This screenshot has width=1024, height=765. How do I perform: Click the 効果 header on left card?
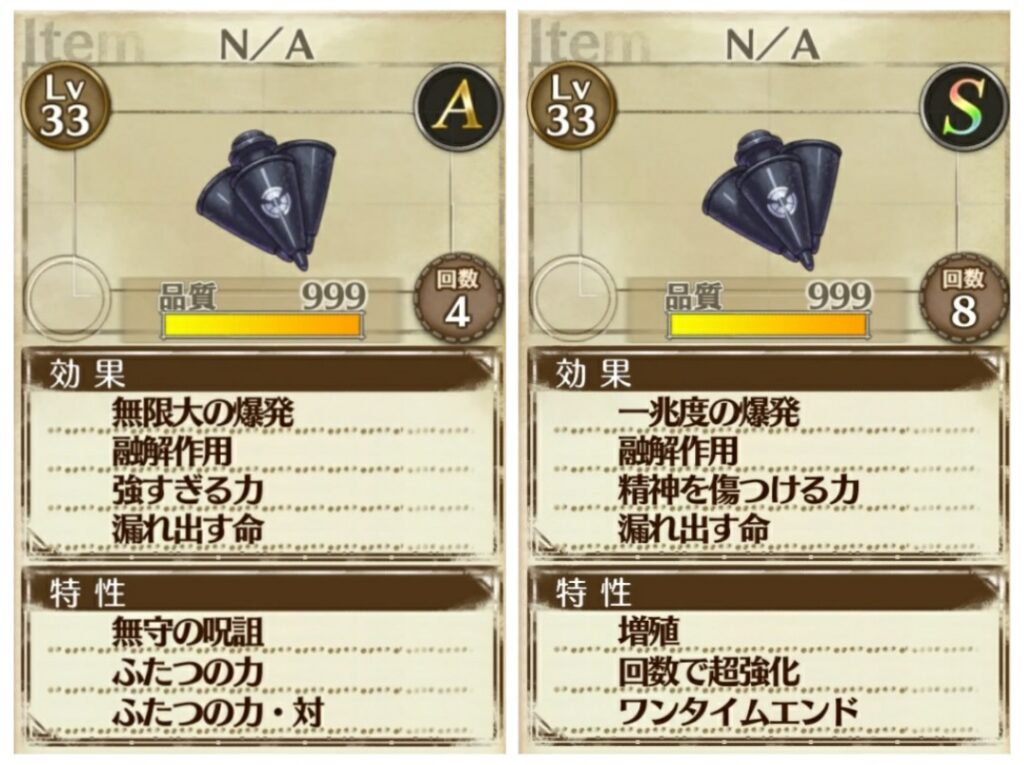point(88,375)
